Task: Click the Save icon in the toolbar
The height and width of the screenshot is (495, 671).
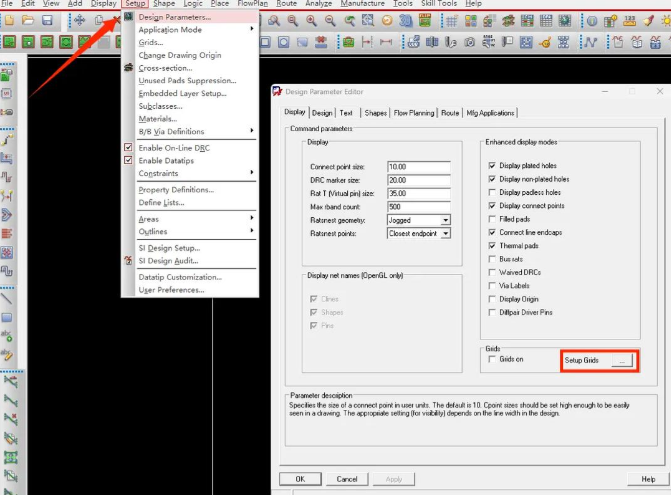Action: tap(51, 21)
